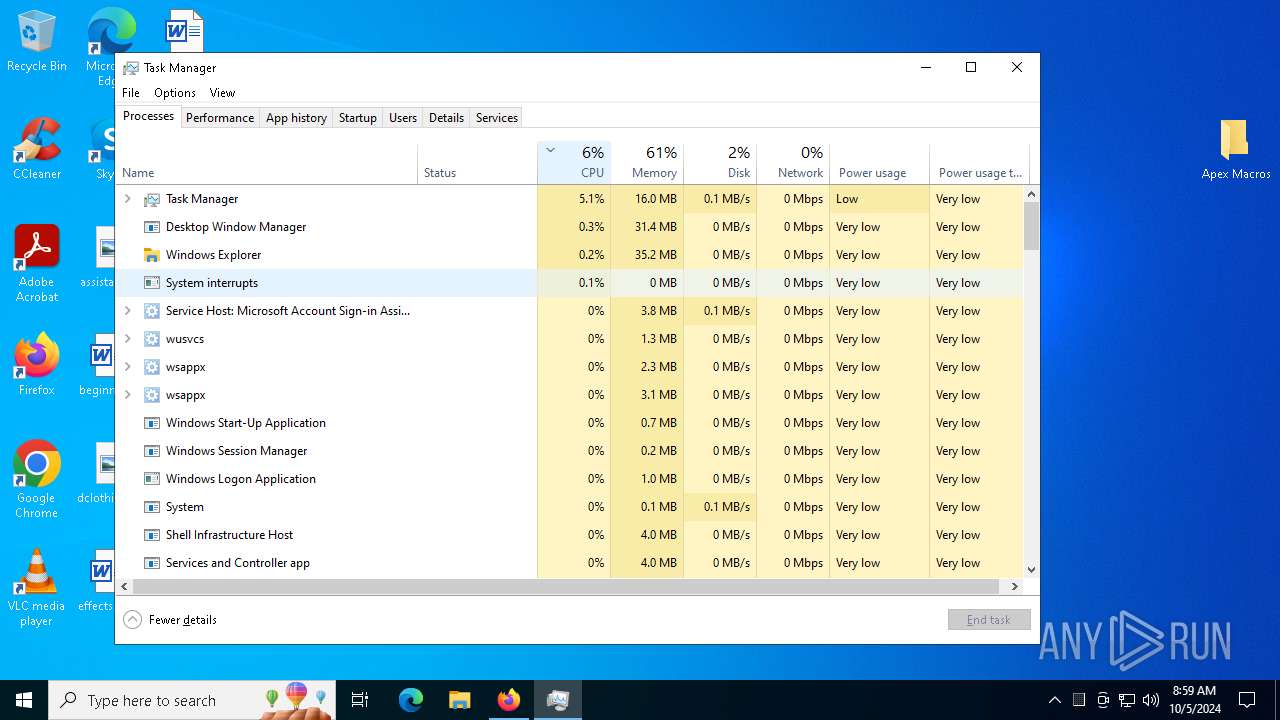Sort by the Memory column header
The image size is (1280, 720).
[x=647, y=163]
